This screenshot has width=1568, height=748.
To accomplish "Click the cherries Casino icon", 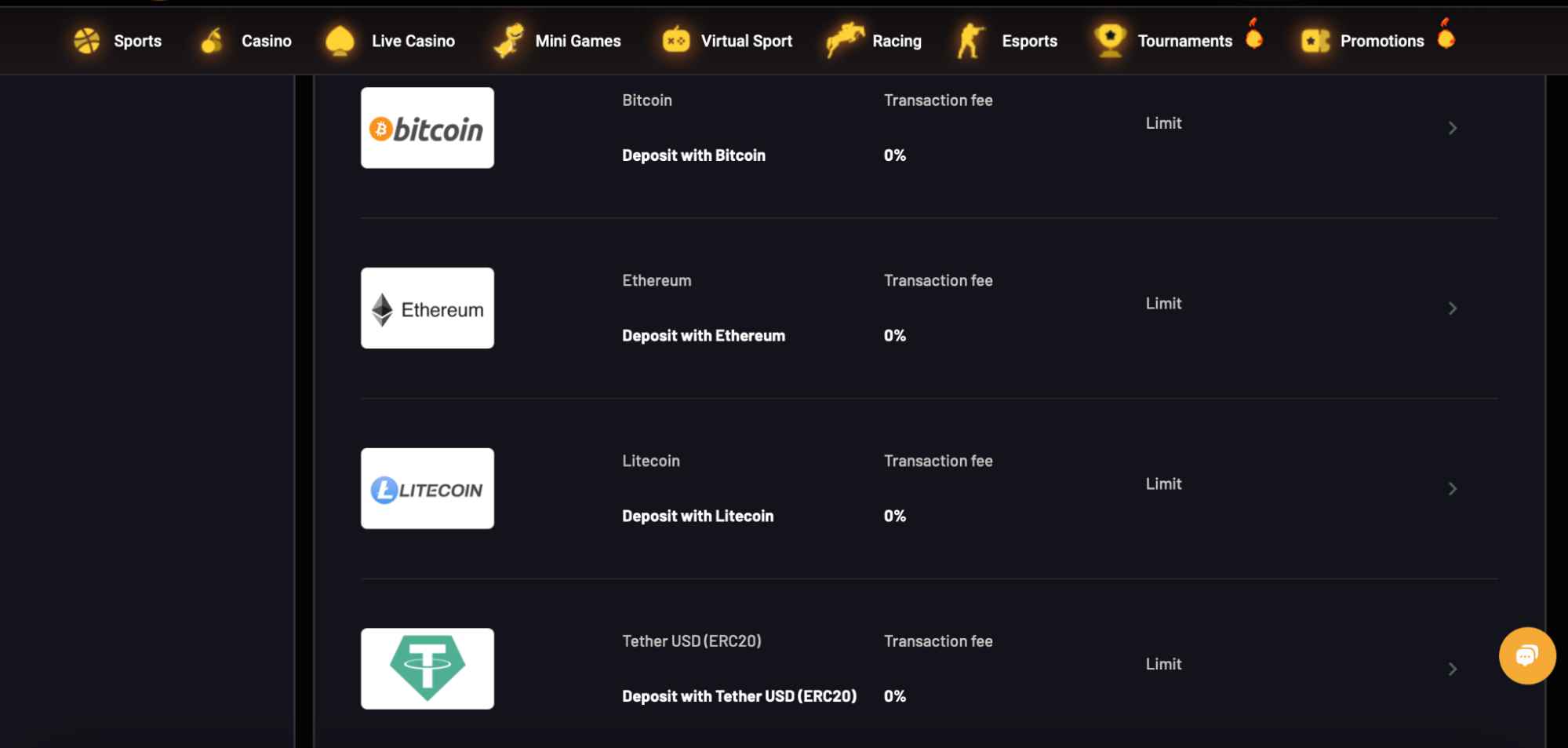I will [x=211, y=40].
